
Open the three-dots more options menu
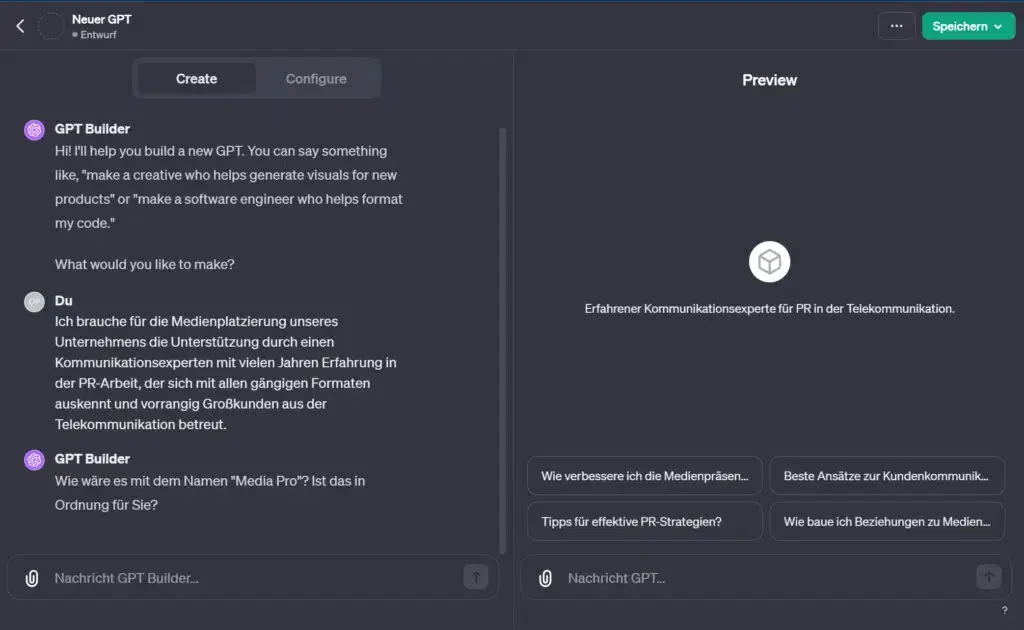[x=896, y=26]
